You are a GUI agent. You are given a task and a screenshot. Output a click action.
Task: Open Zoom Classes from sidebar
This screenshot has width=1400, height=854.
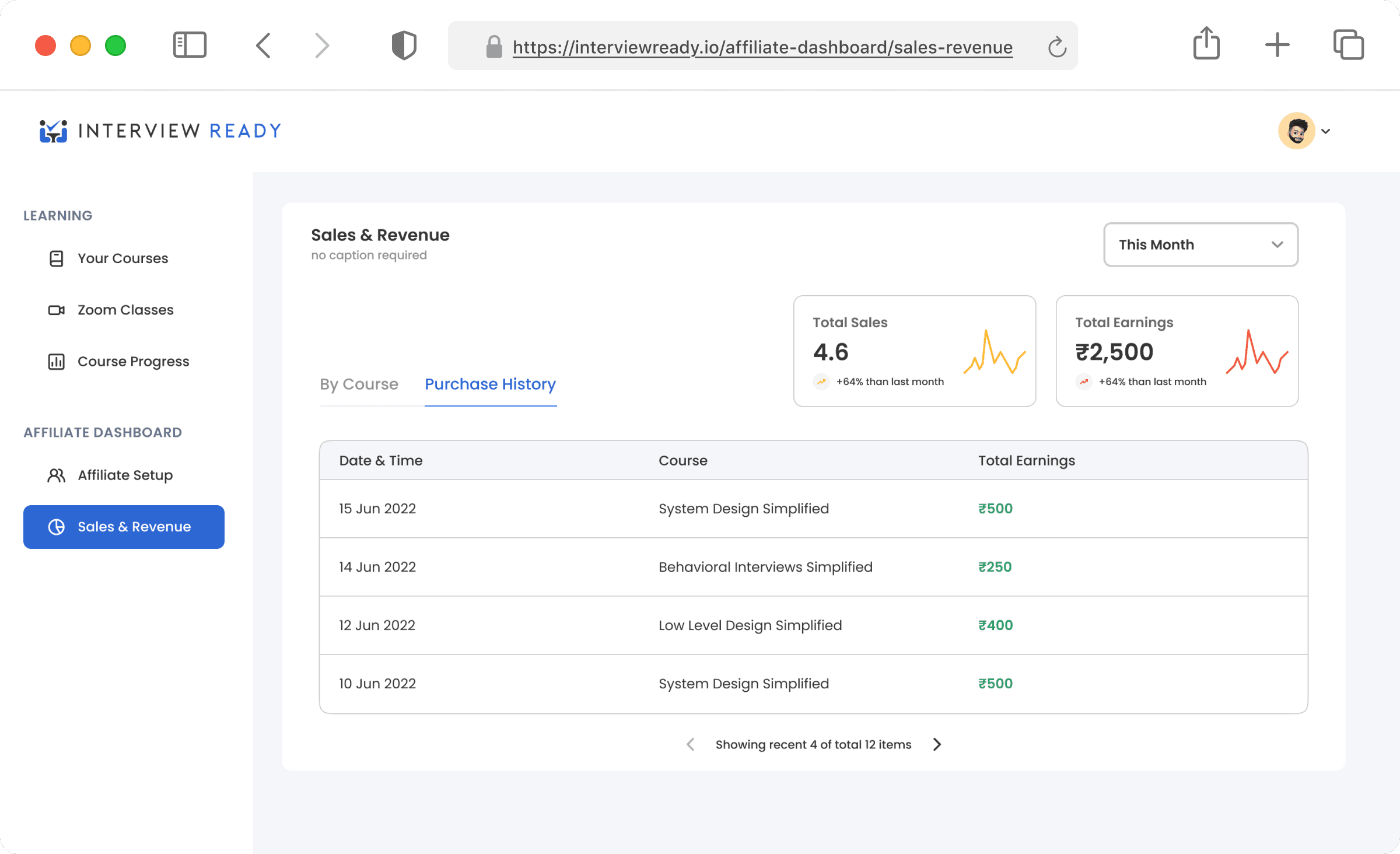coord(125,310)
